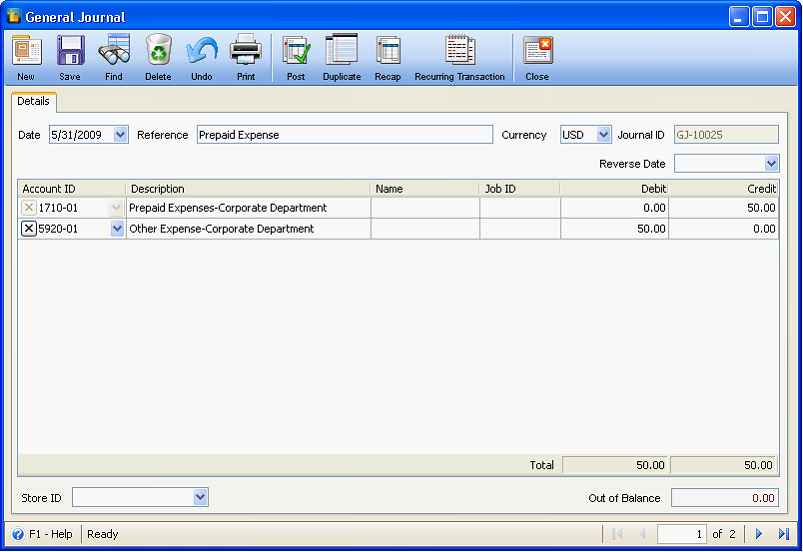Viewport: 803px width, 552px height.
Task: Click the Reference field containing Prepaid Expense
Action: (345, 135)
